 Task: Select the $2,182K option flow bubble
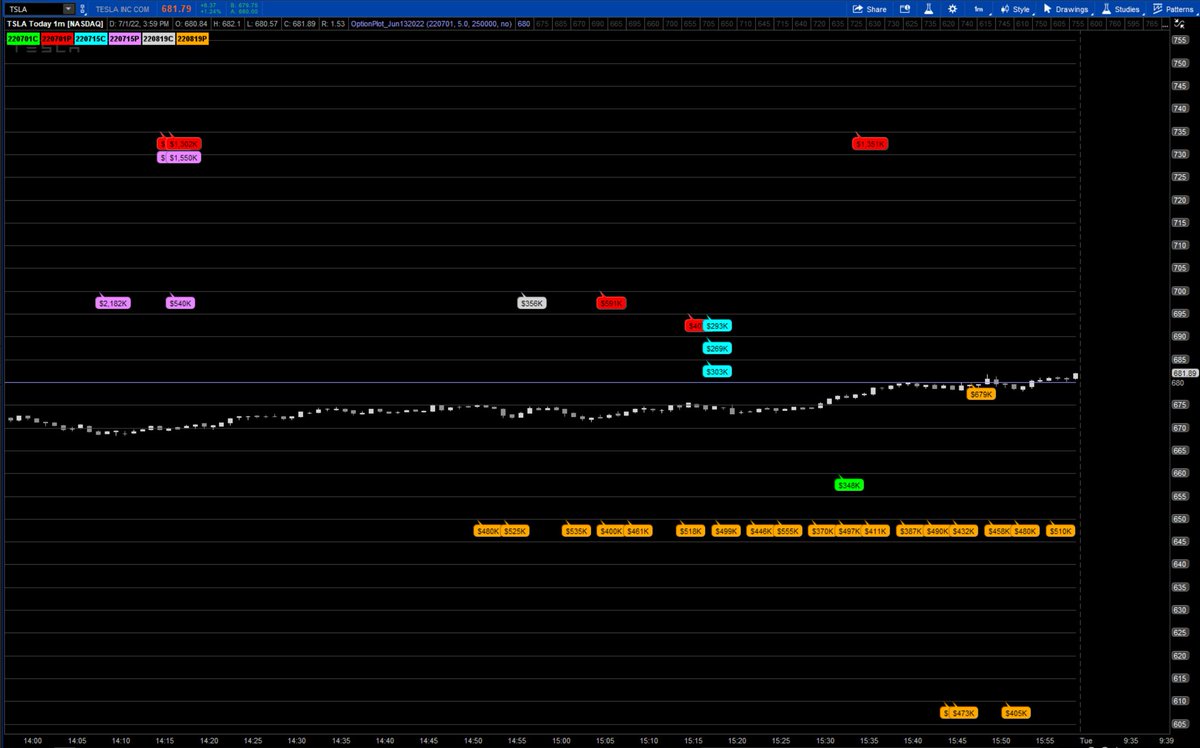pos(114,303)
